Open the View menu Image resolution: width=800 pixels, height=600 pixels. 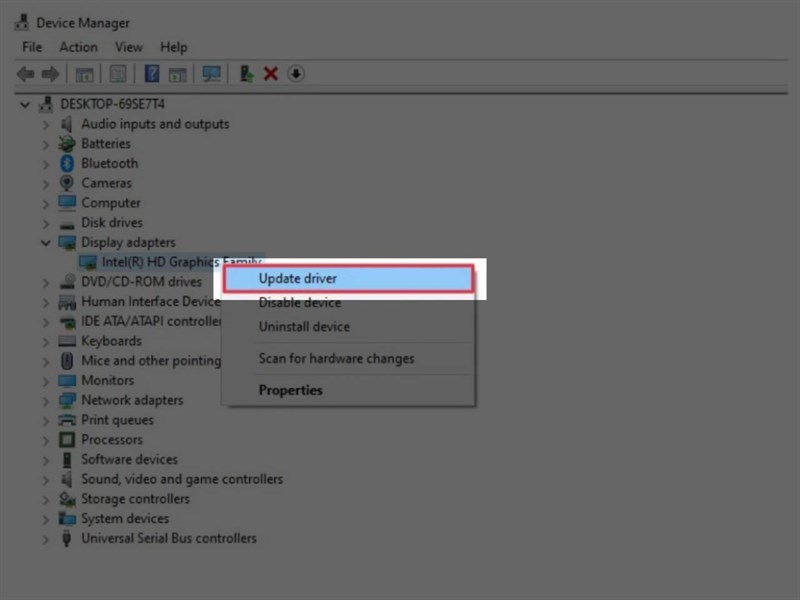(129, 46)
